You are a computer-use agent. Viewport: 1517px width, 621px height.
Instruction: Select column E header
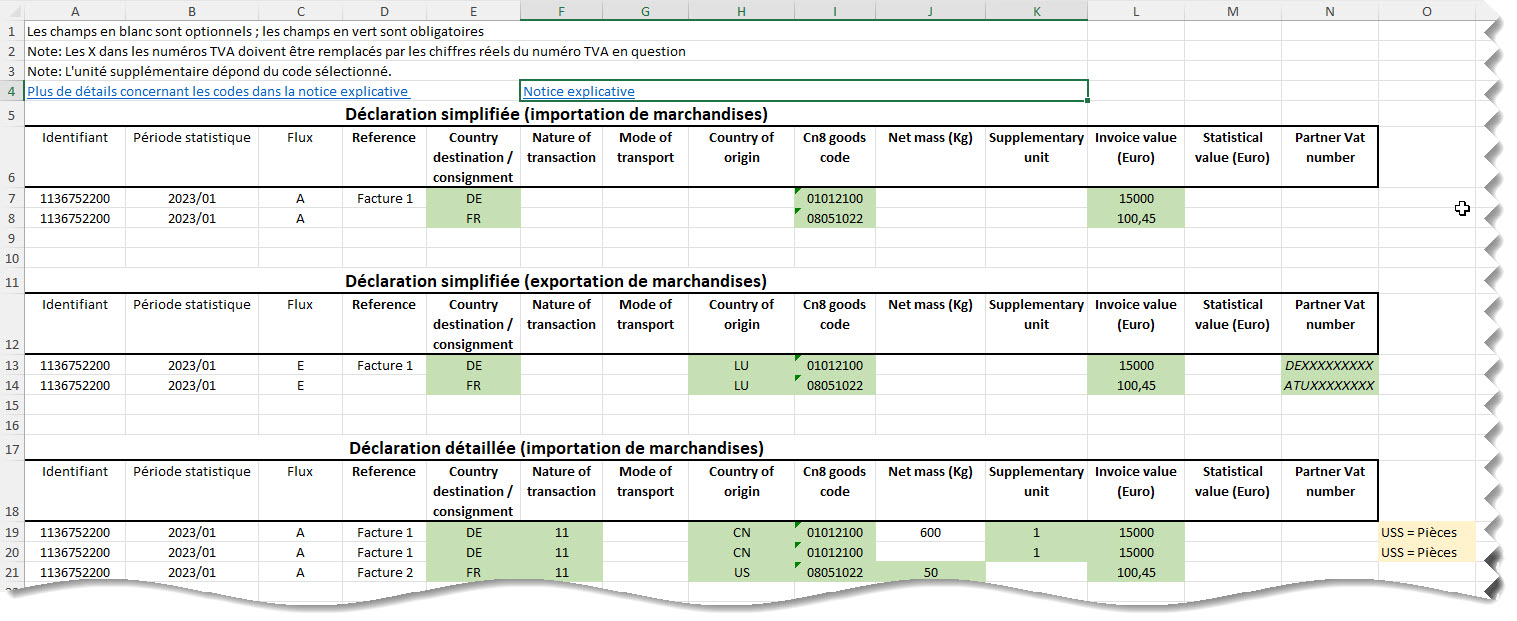(472, 11)
